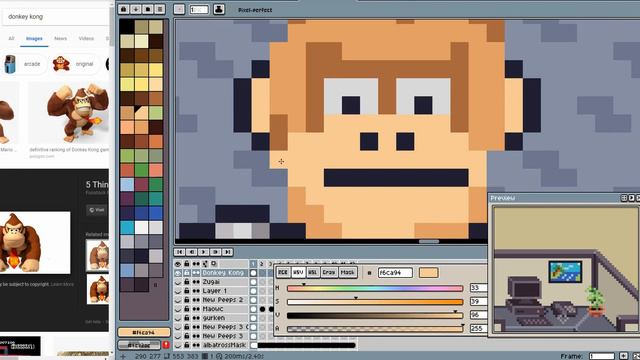Open the News tab in browser search
Viewport: 640px width, 360px height.
tap(60, 38)
